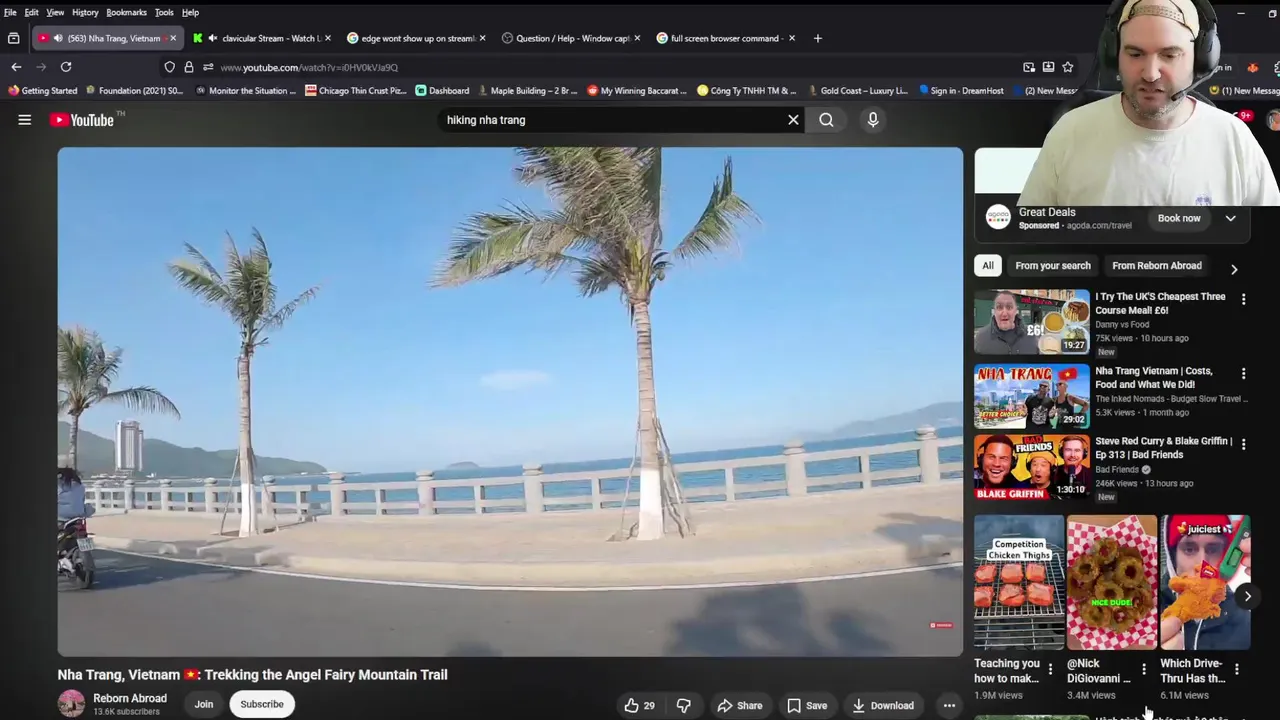The width and height of the screenshot is (1280, 720).
Task: Open Sign in - DreamHost bookmark
Action: tap(961, 90)
